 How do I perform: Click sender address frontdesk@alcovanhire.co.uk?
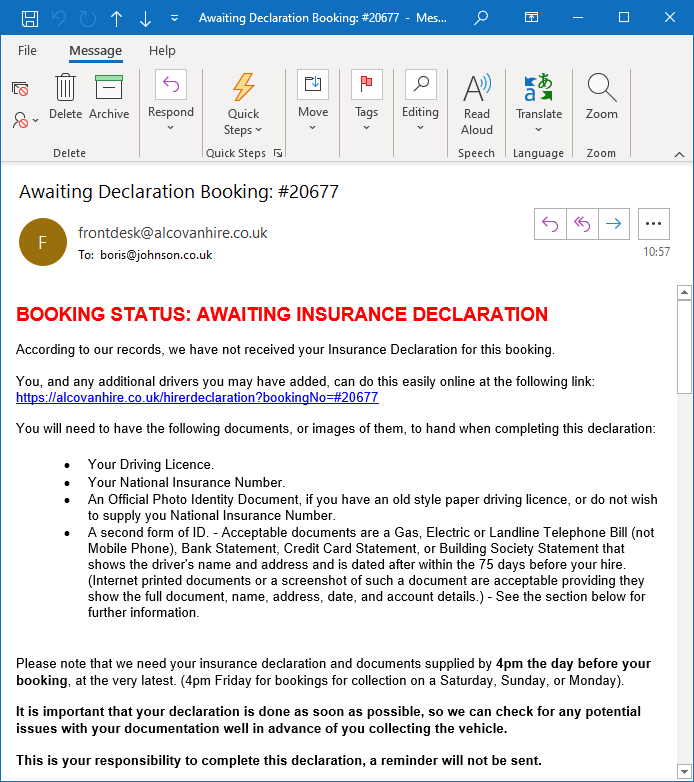173,233
